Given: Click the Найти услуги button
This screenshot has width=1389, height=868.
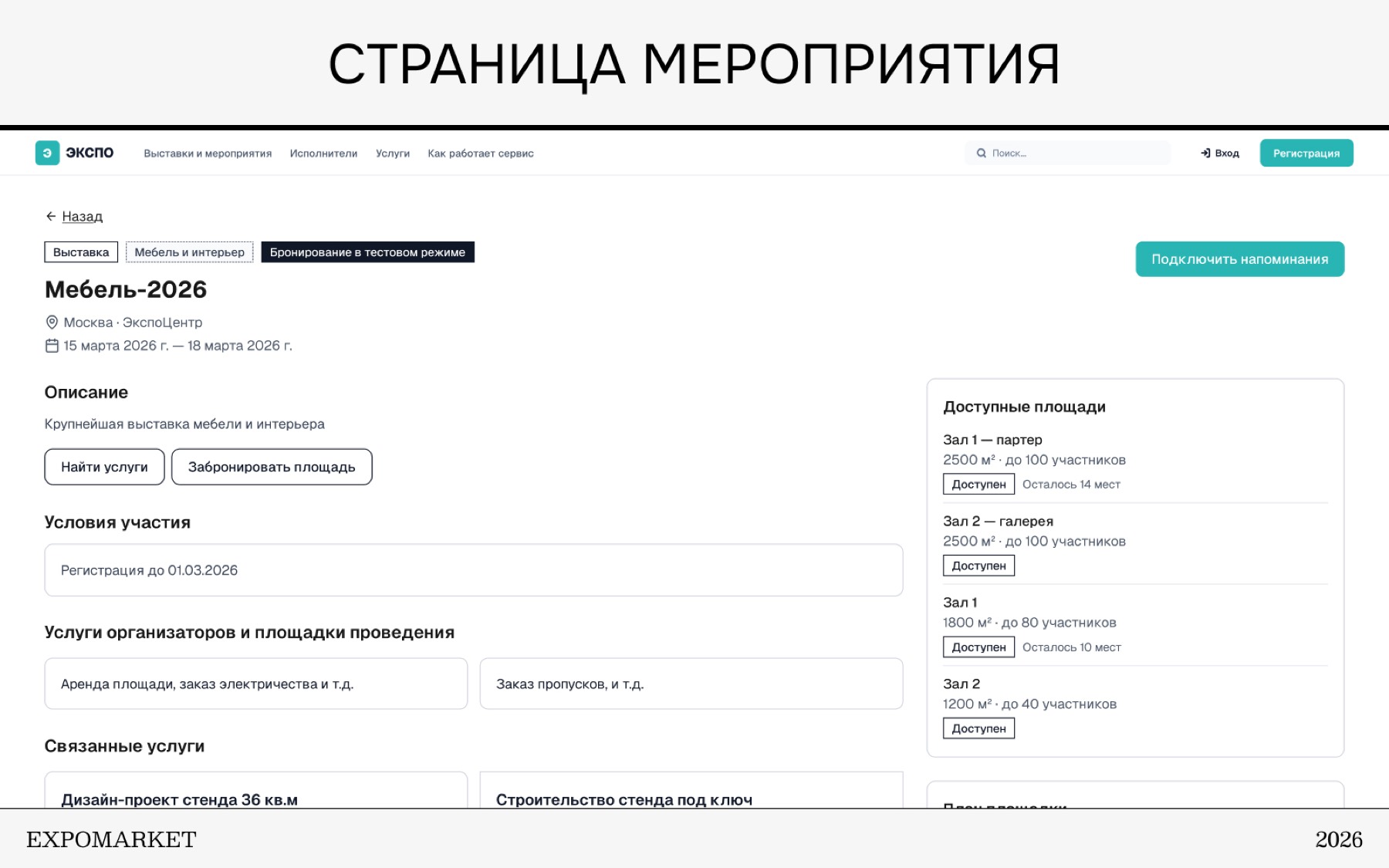Looking at the screenshot, I should (x=104, y=467).
